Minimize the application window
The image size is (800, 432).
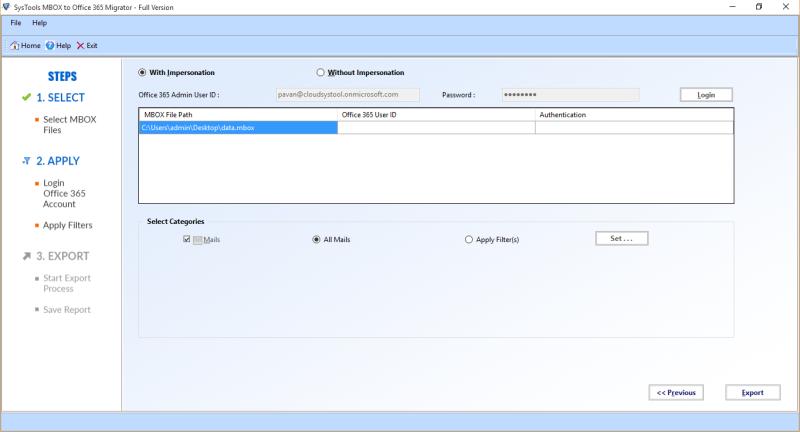point(732,7)
